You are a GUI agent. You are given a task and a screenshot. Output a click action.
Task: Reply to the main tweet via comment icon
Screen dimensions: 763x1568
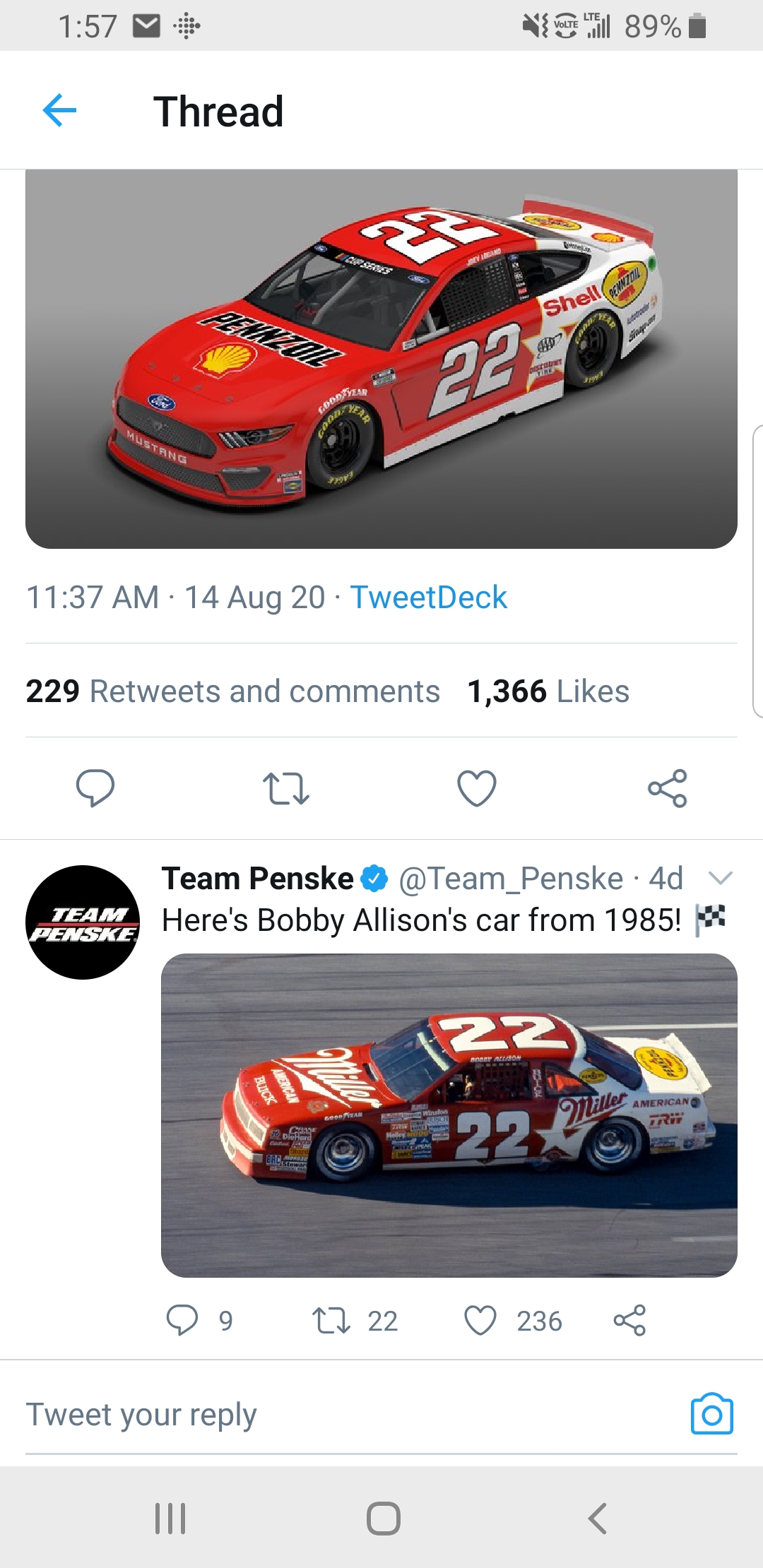(95, 788)
